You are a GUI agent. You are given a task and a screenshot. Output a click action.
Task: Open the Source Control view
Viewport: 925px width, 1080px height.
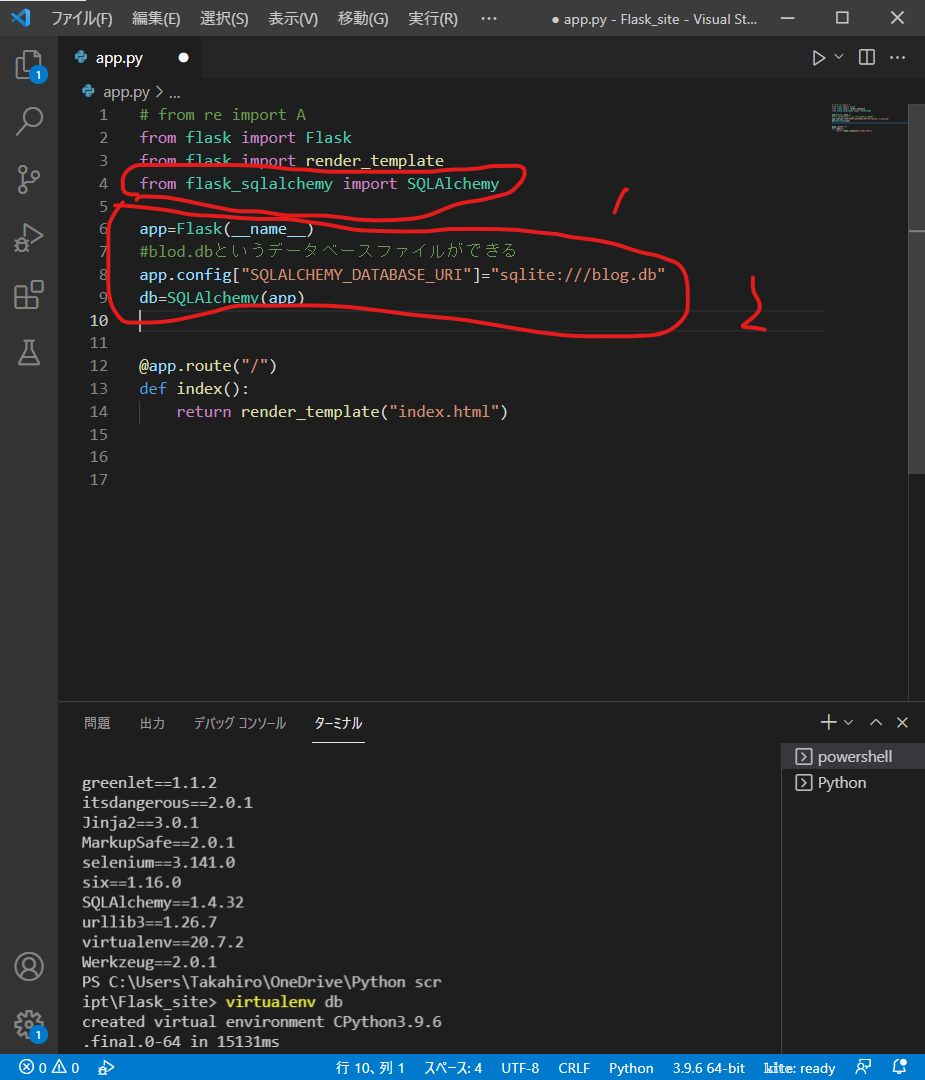coord(29,179)
